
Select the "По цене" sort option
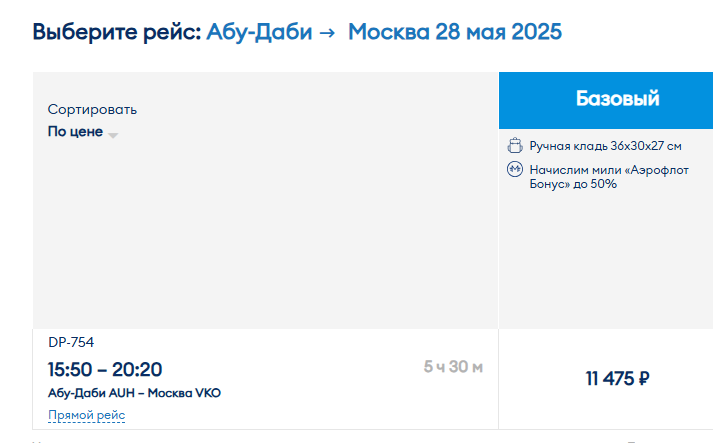click(75, 131)
